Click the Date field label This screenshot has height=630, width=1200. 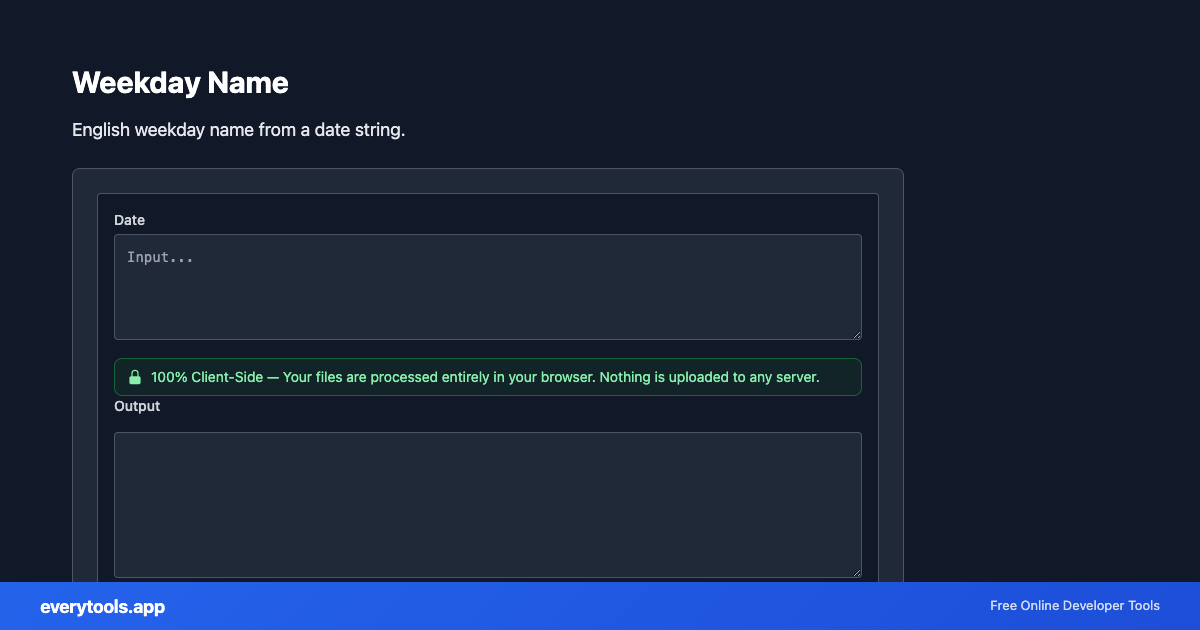click(x=130, y=220)
